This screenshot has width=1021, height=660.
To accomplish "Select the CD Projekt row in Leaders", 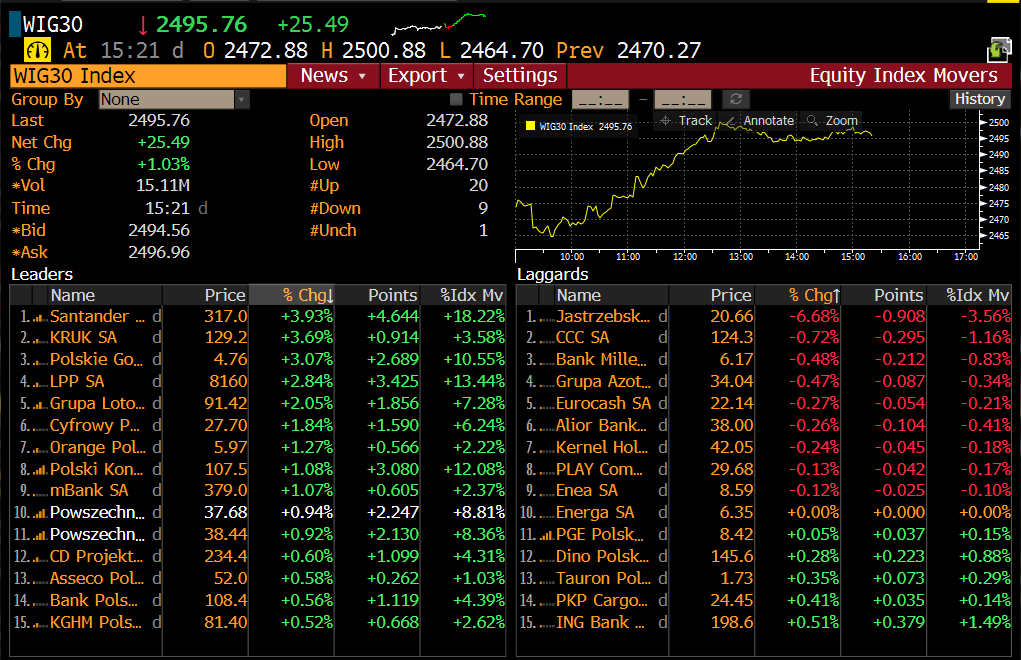I will [259, 557].
